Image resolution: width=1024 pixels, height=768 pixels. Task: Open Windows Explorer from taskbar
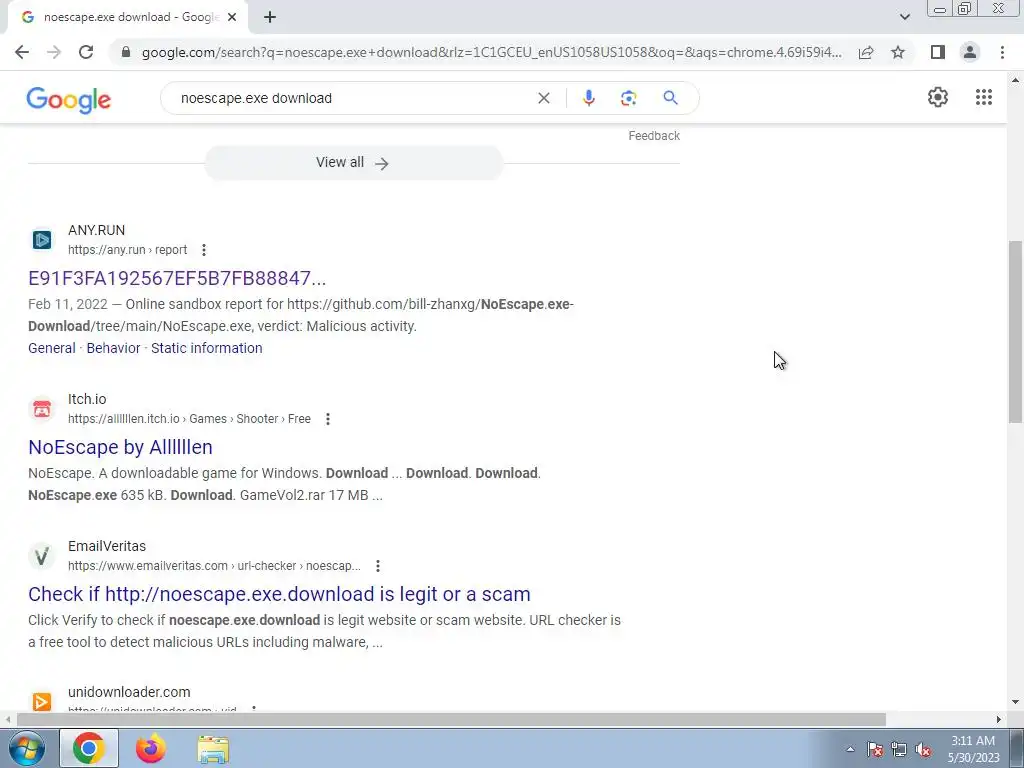(214, 749)
